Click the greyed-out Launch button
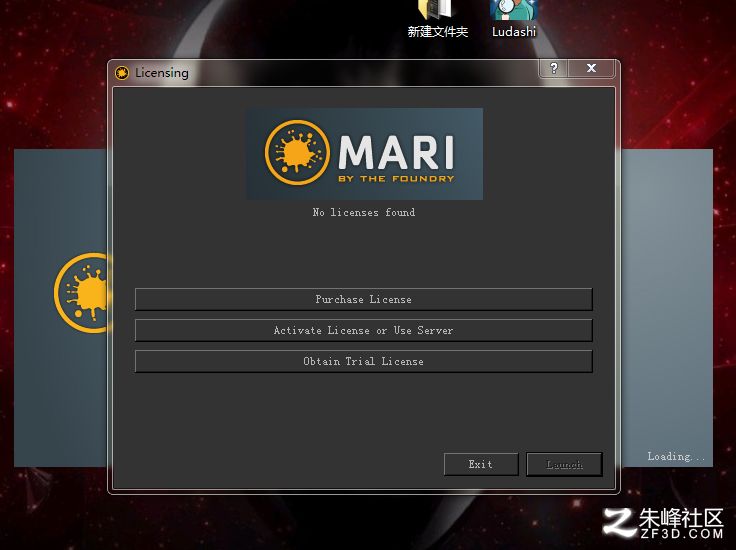Screen dimensions: 736x550 (564, 464)
